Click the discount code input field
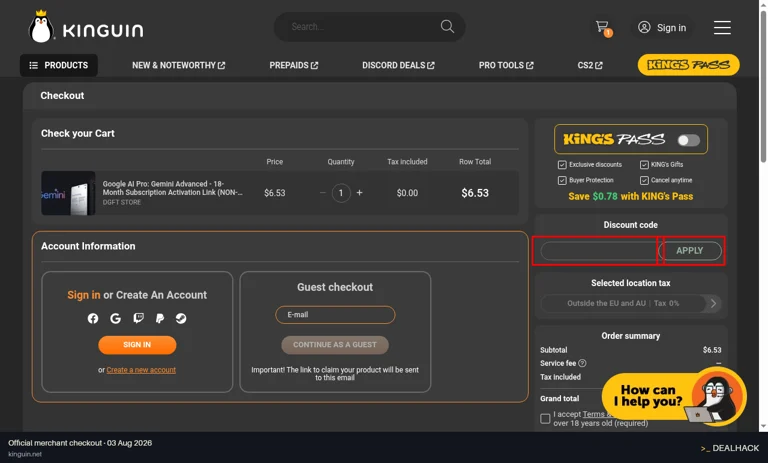Image resolution: width=768 pixels, height=463 pixels. click(x=599, y=251)
